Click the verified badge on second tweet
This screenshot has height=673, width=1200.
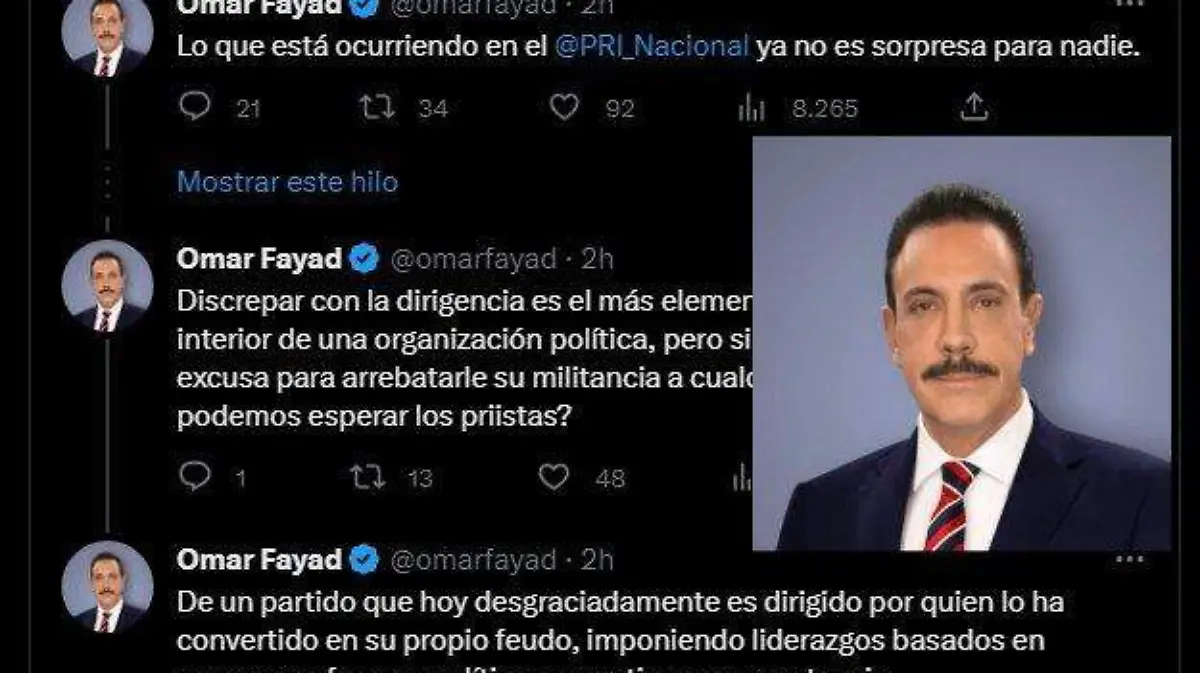[364, 260]
